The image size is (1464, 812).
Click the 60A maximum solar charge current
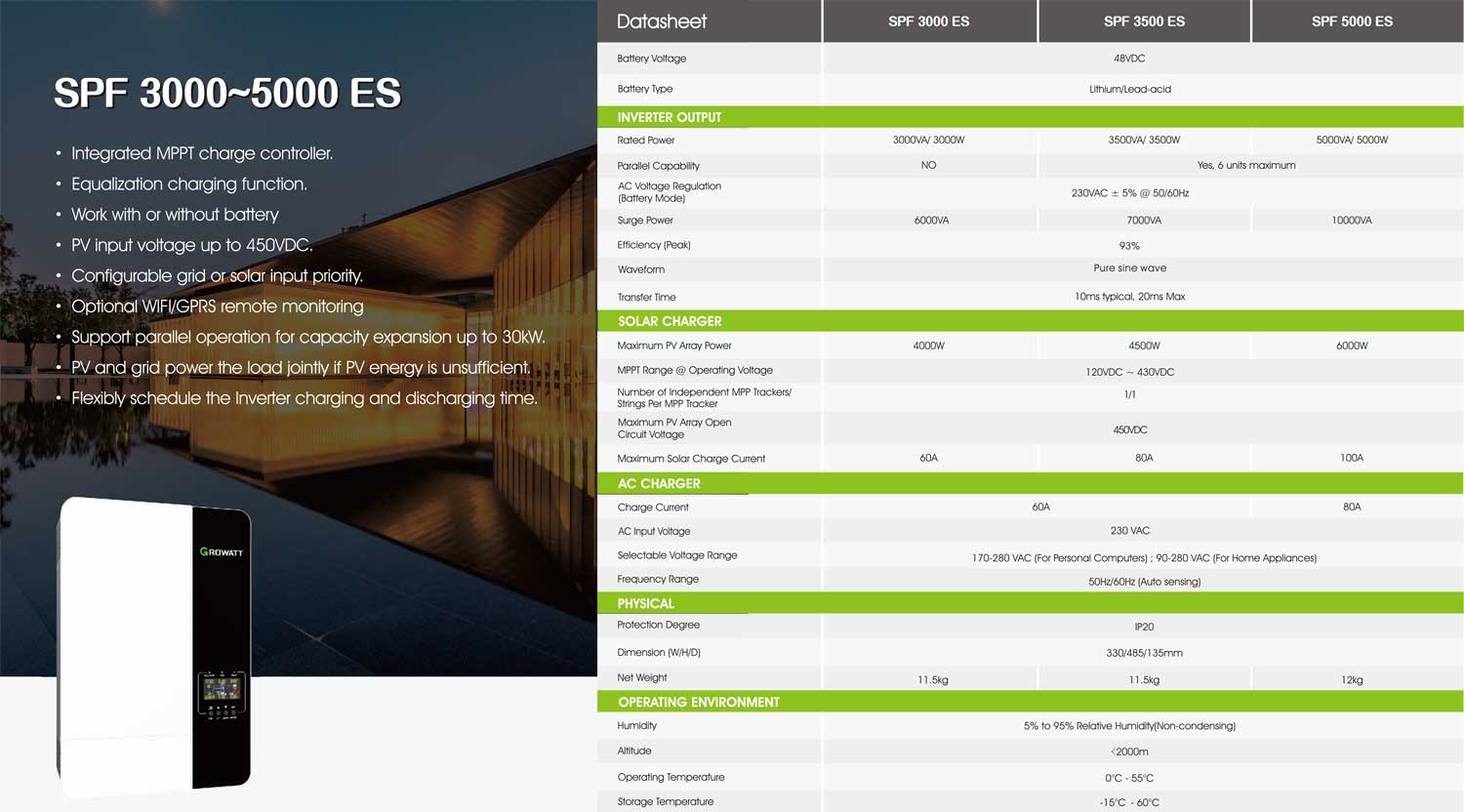pyautogui.click(x=928, y=458)
